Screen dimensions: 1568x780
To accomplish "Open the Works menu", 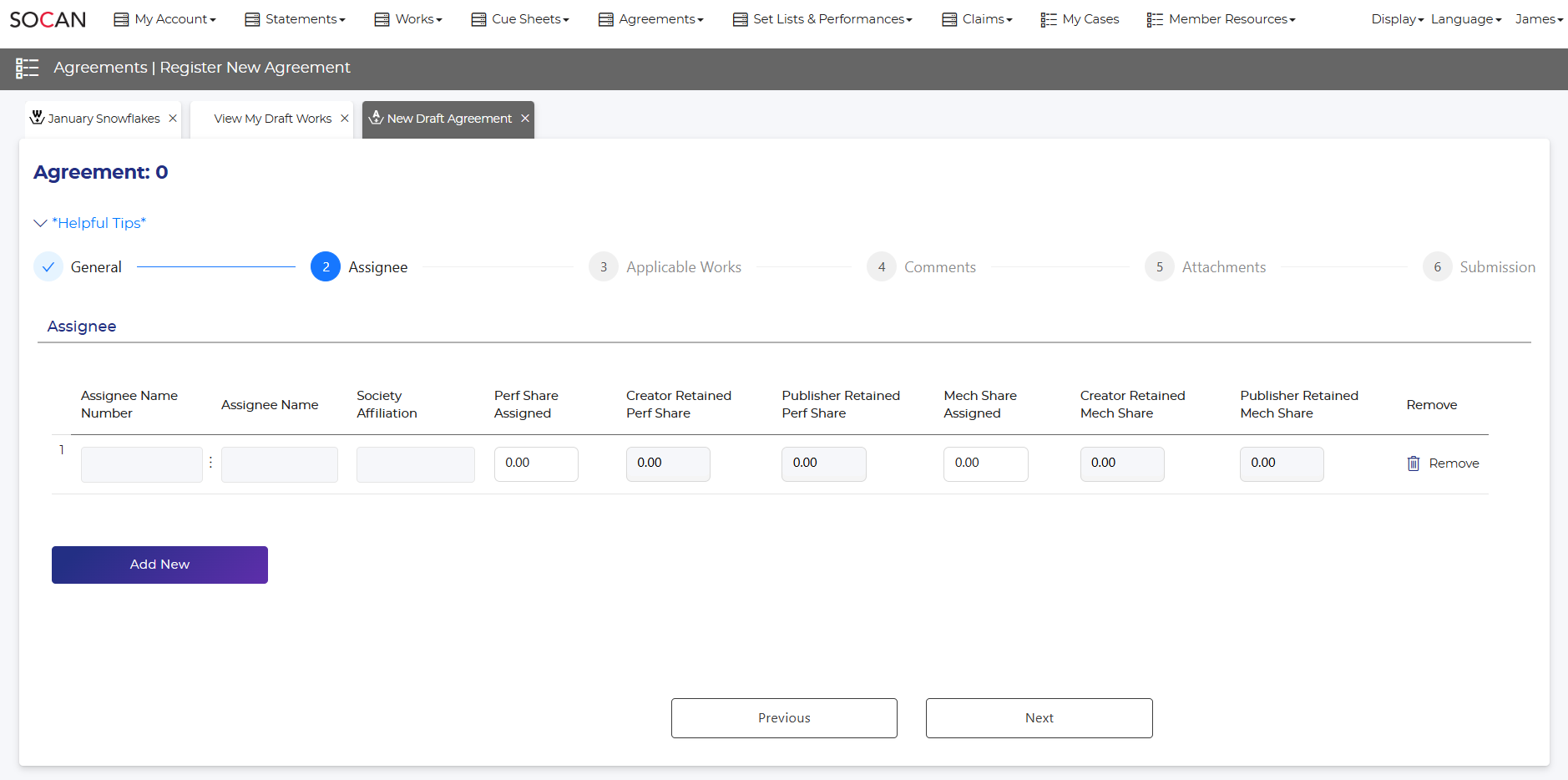I will [408, 19].
